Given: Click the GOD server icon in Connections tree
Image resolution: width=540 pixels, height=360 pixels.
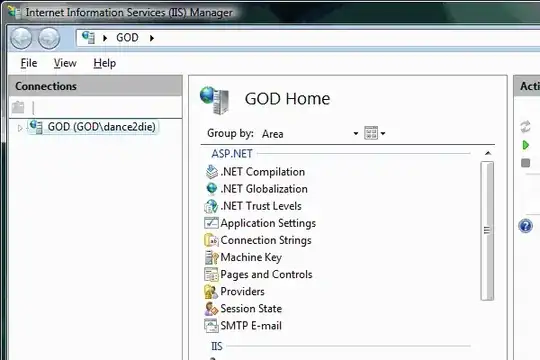Looking at the screenshot, I should point(36,126).
